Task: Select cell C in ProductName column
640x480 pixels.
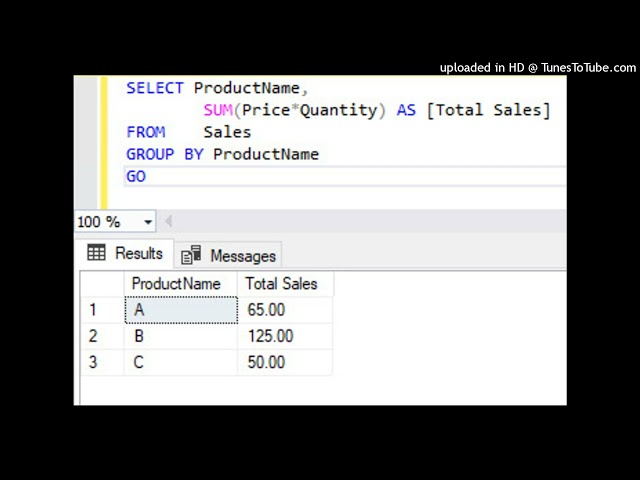Action: [181, 362]
